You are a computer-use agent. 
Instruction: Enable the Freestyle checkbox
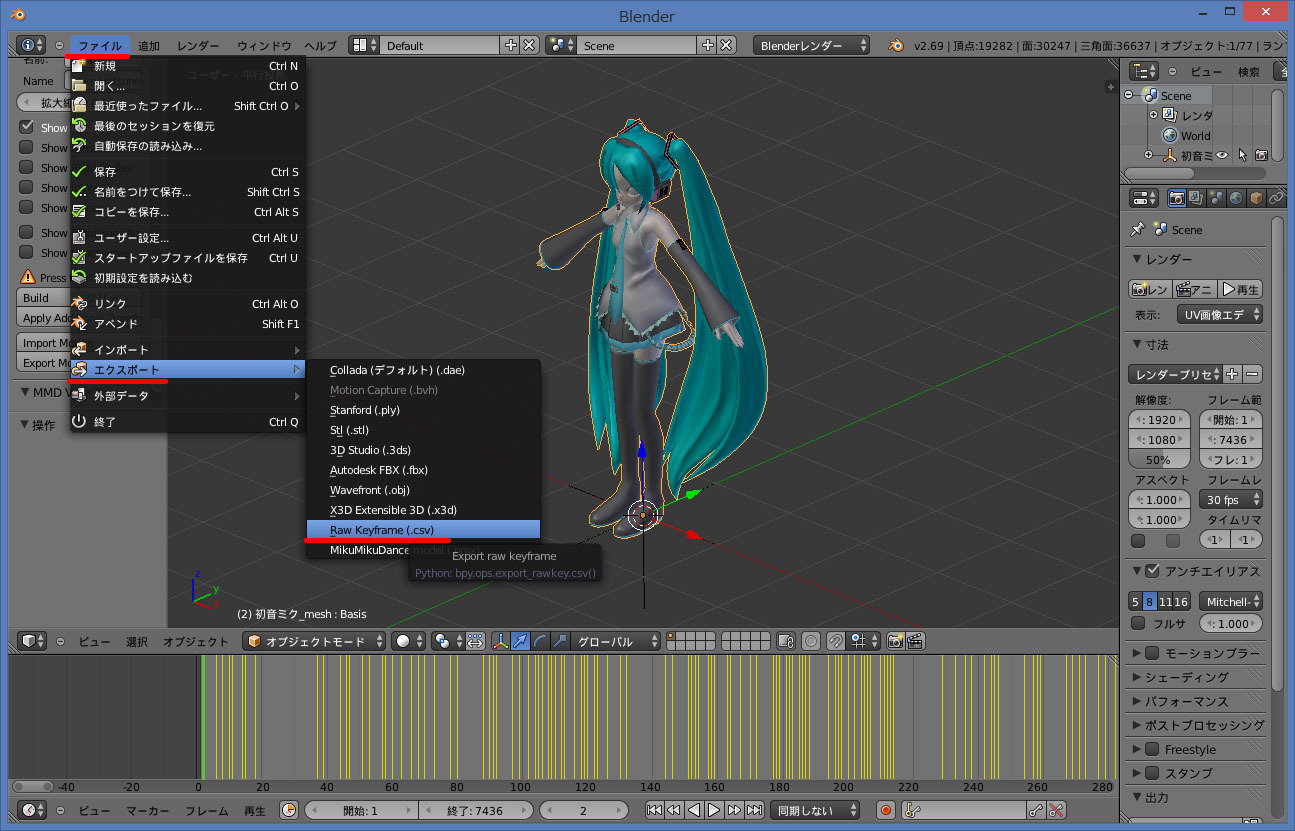(x=1152, y=749)
